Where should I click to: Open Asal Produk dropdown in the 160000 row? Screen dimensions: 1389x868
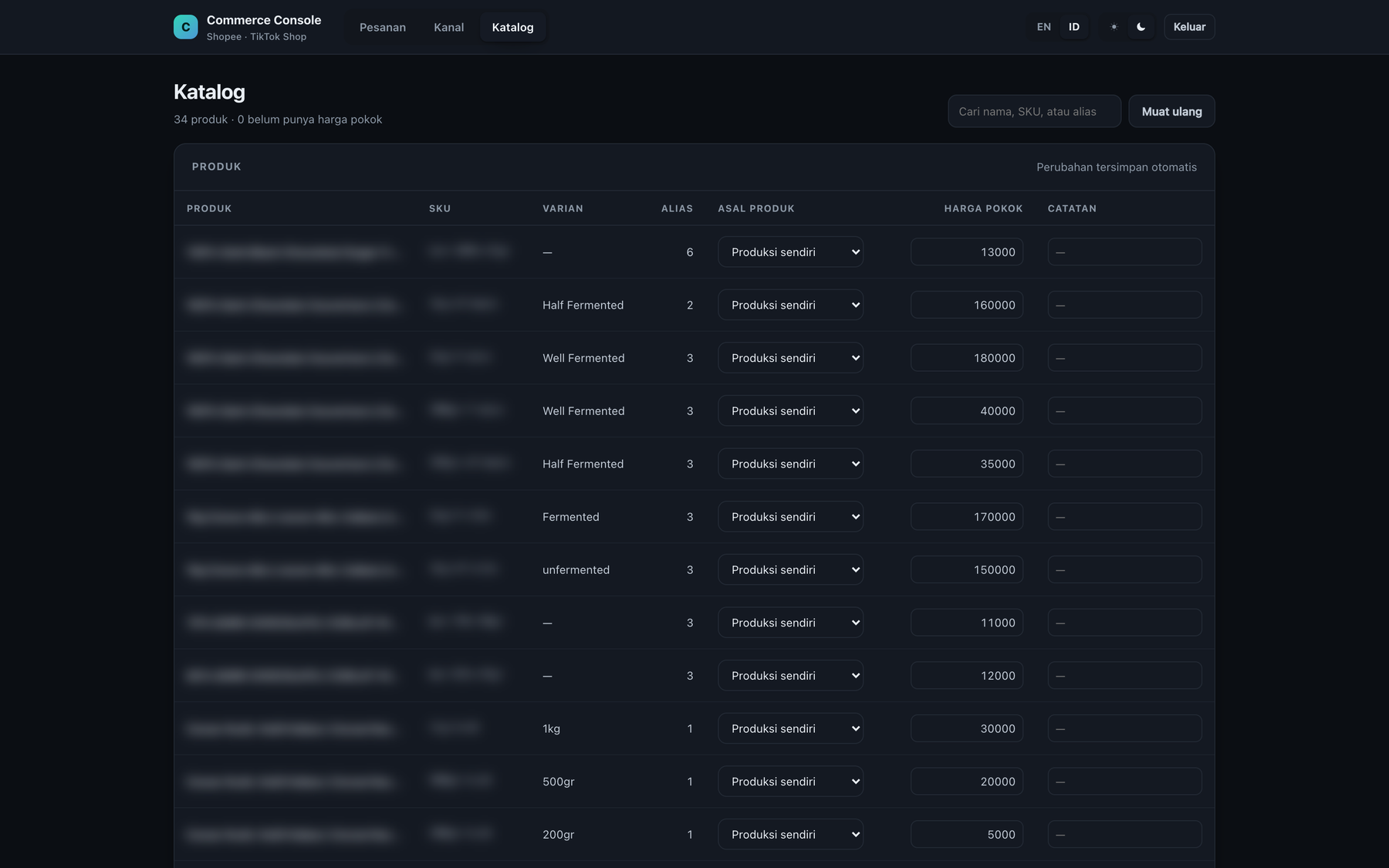pyautogui.click(x=790, y=305)
